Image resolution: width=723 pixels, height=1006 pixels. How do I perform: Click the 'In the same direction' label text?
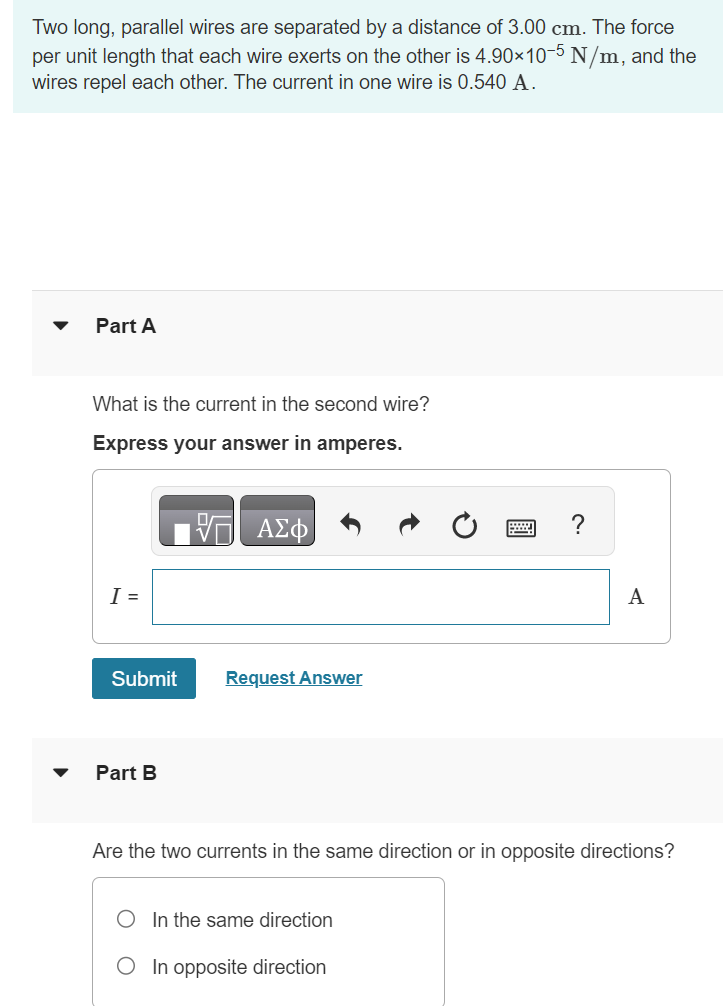click(x=242, y=920)
